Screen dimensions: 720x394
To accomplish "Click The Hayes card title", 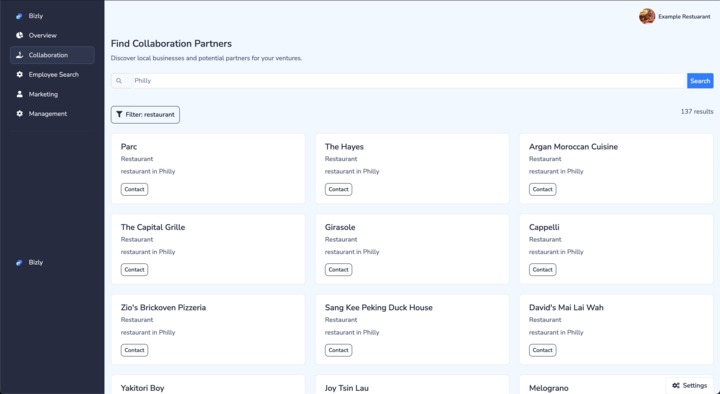I will pyautogui.click(x=344, y=147).
